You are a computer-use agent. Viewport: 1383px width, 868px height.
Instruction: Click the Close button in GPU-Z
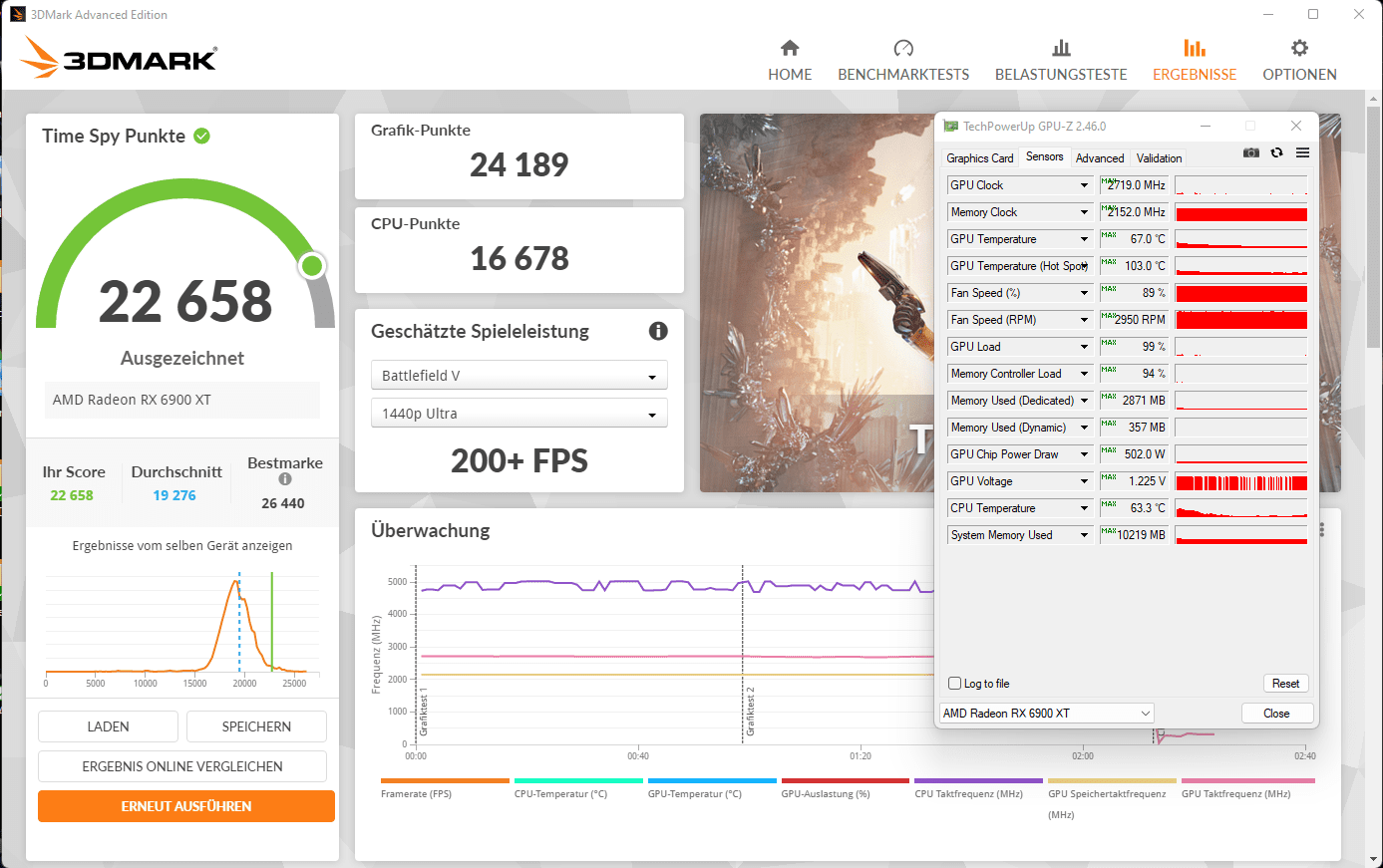click(1276, 714)
